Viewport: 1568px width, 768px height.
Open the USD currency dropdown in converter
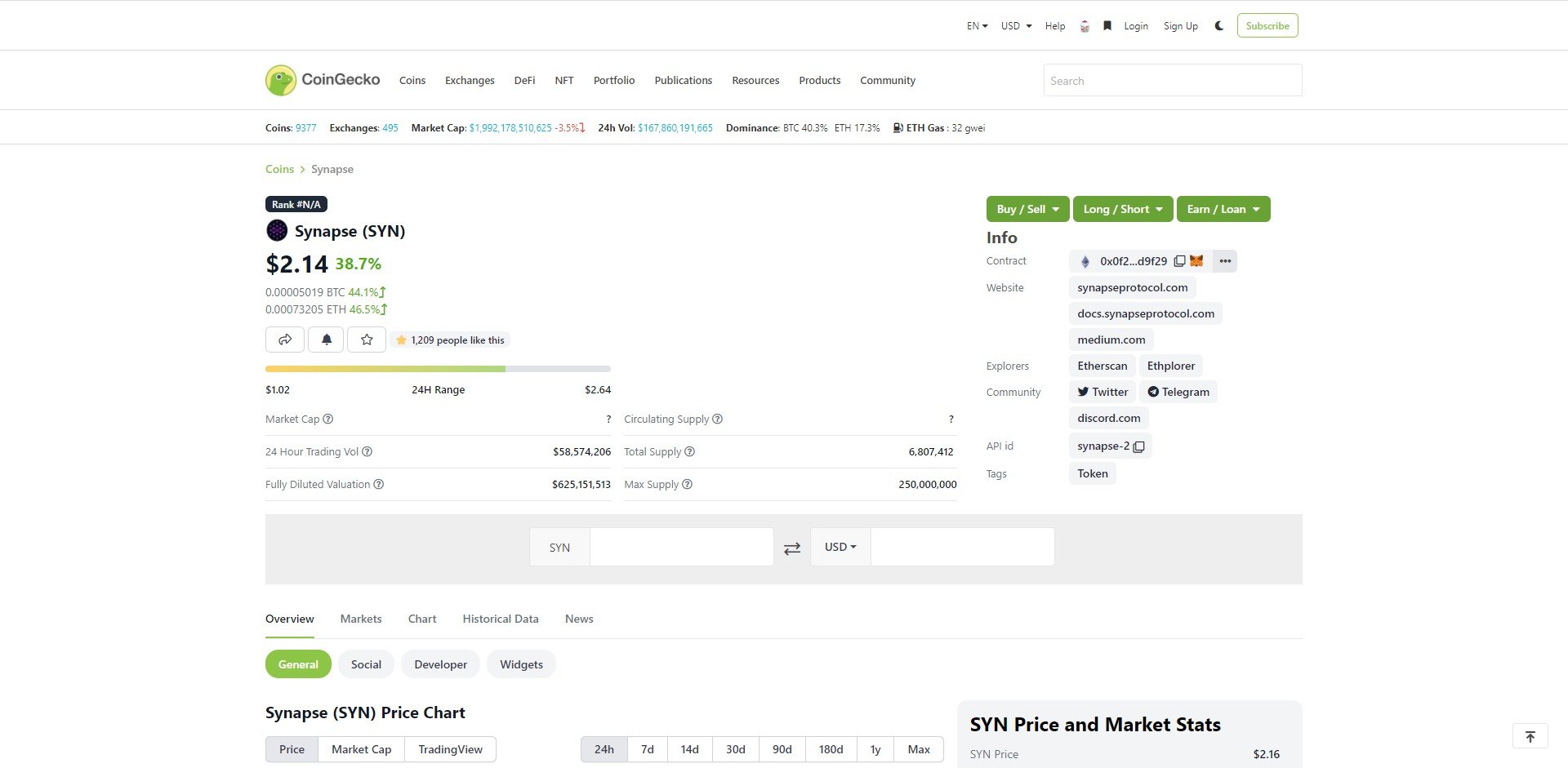[840, 547]
